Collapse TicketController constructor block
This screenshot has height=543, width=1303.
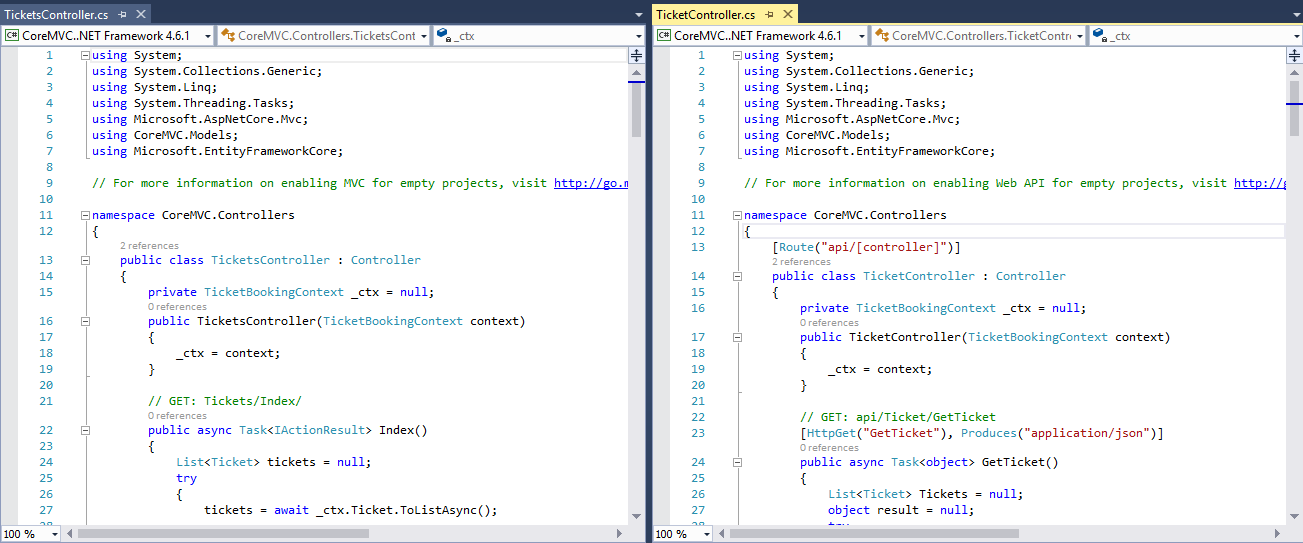[x=737, y=337]
